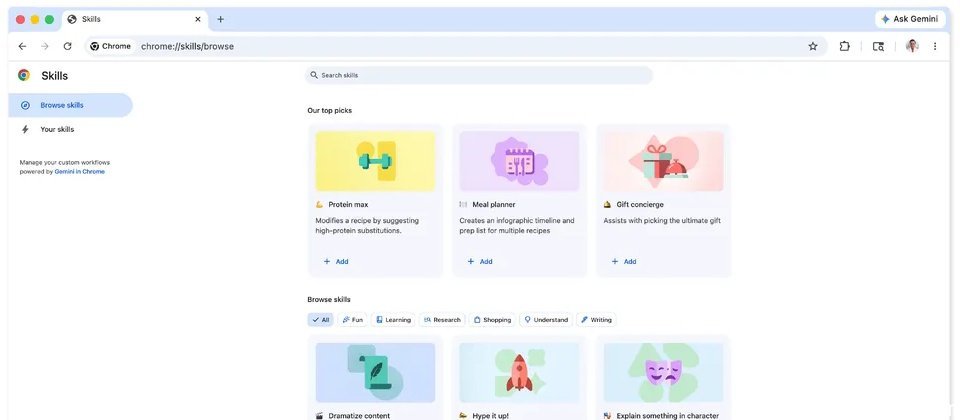The height and width of the screenshot is (420, 960).
Task: Click the profile avatar icon
Action: (x=912, y=46)
